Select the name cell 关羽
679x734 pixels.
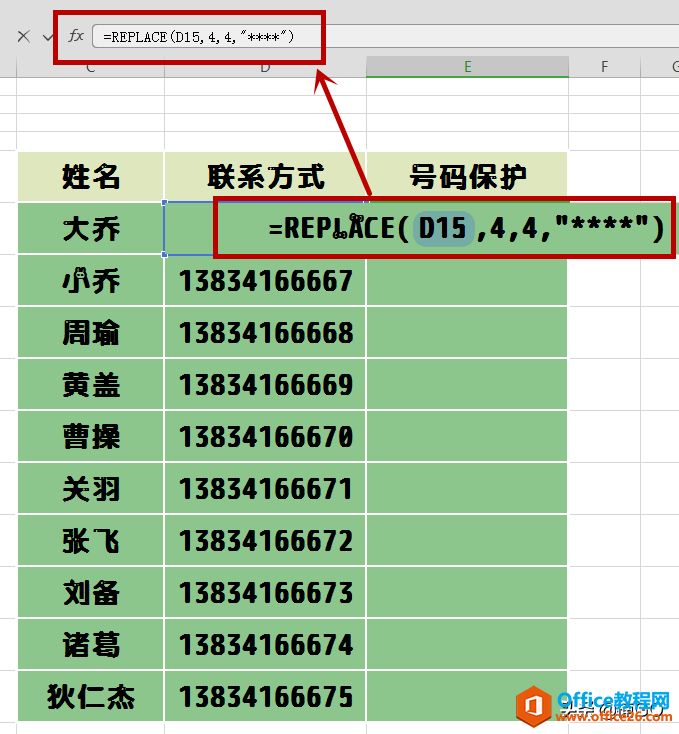(91, 489)
